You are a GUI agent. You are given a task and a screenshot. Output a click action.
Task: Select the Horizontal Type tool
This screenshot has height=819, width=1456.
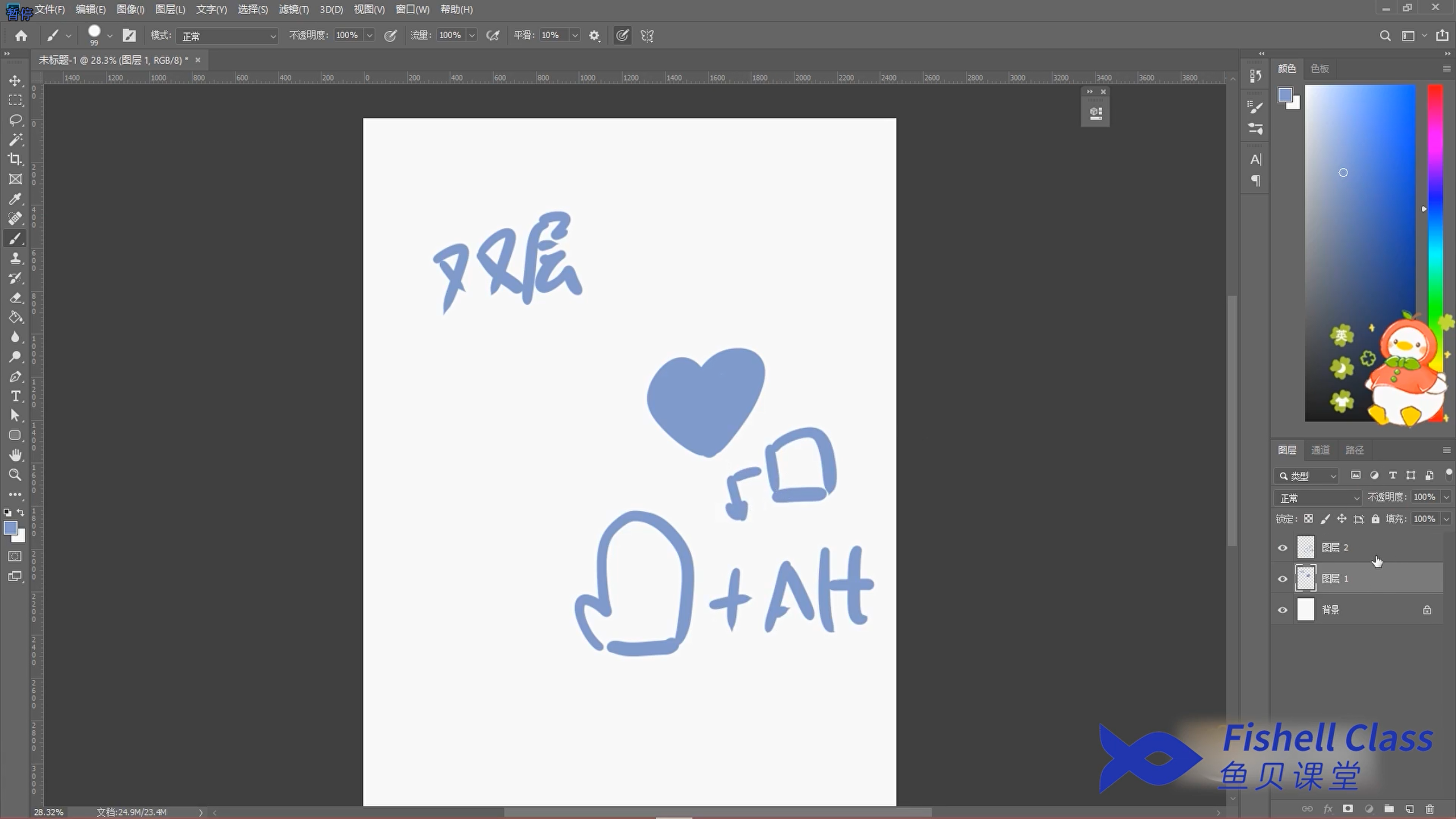pyautogui.click(x=15, y=396)
